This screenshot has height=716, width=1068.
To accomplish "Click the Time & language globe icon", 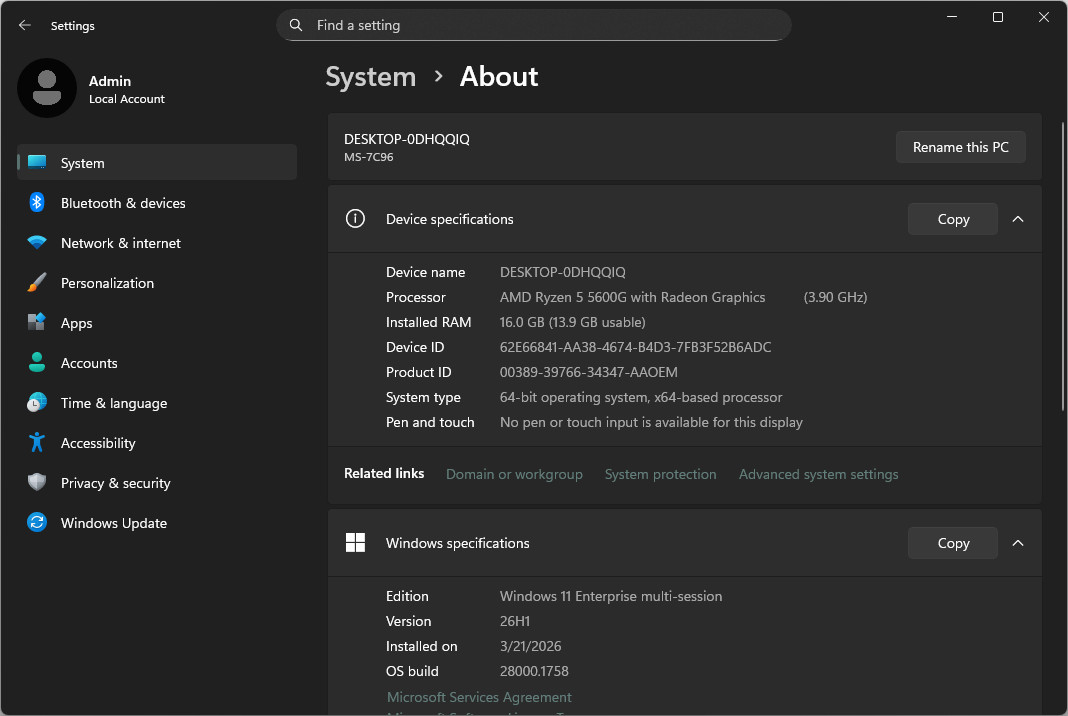I will (x=37, y=403).
